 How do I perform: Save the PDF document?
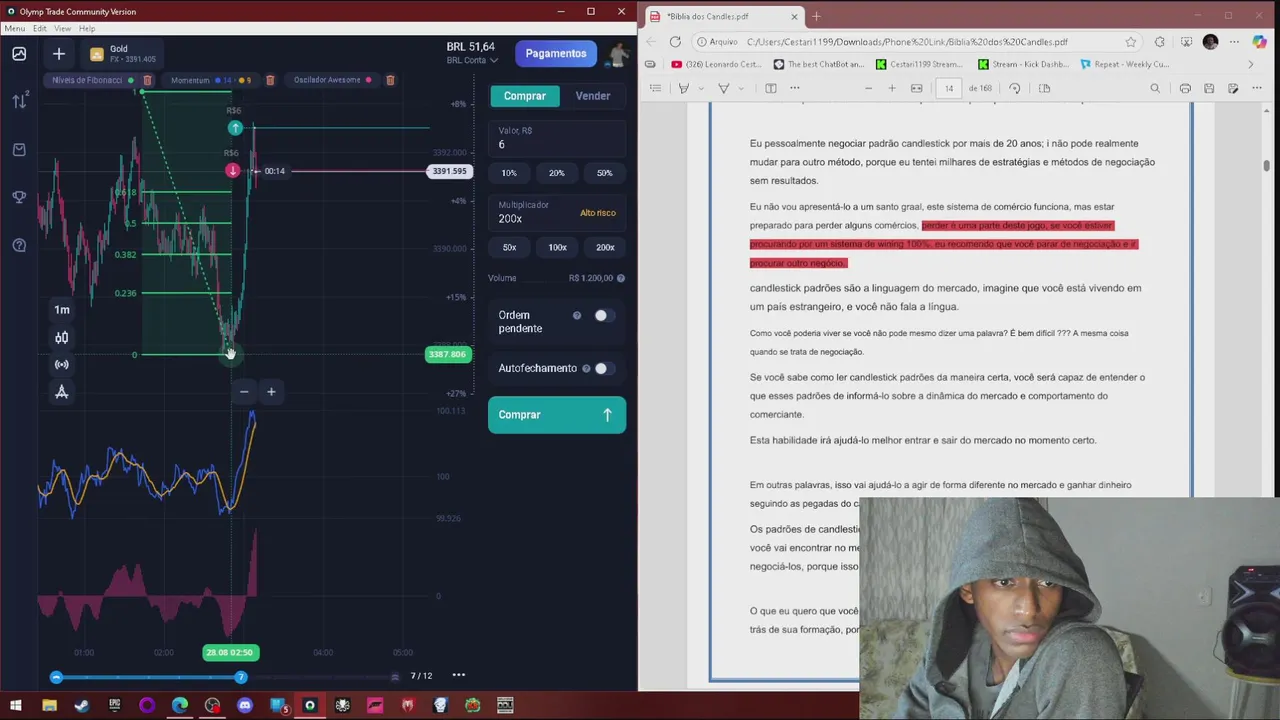[1209, 88]
